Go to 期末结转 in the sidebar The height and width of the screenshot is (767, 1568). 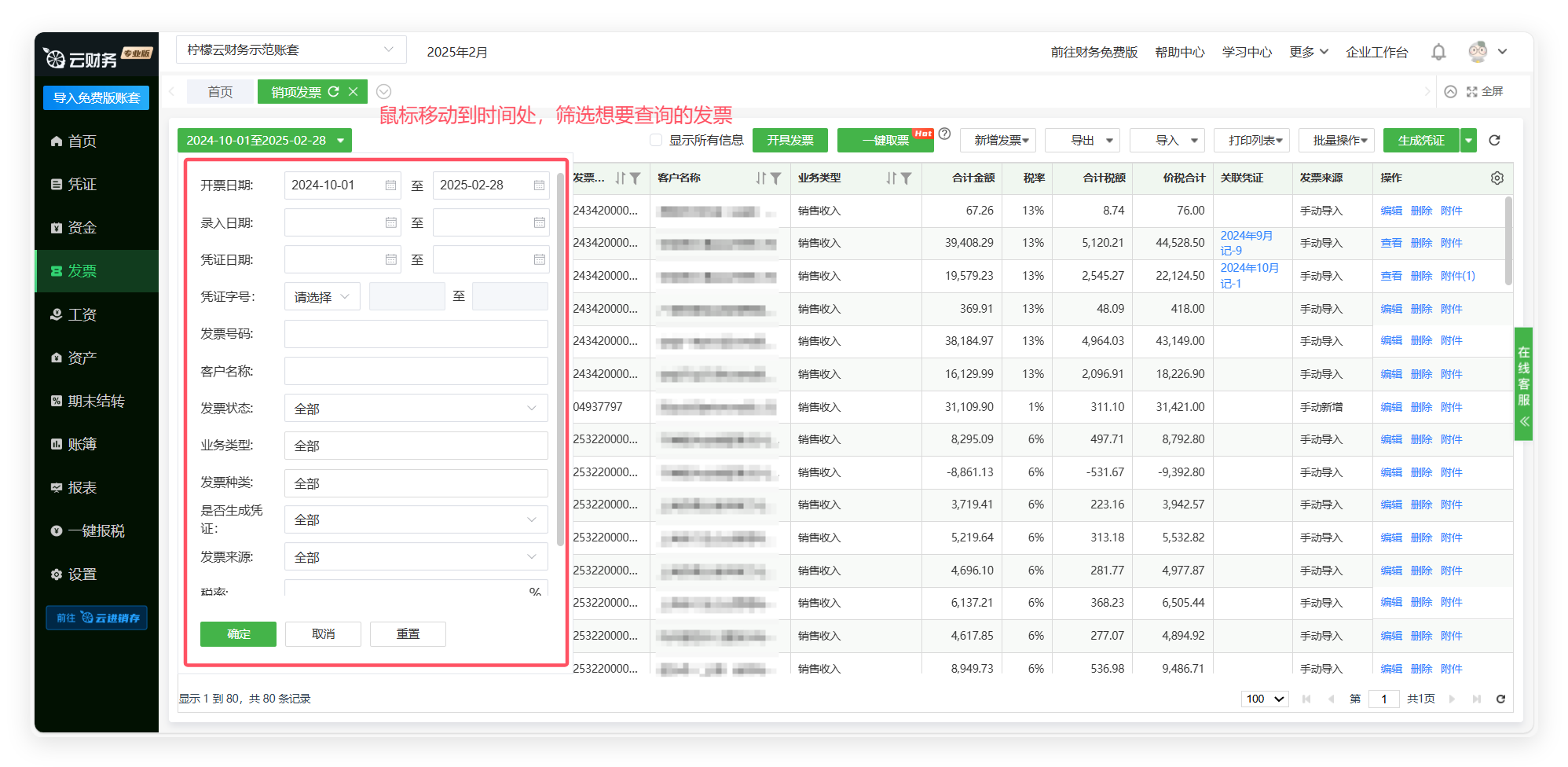pos(96,402)
